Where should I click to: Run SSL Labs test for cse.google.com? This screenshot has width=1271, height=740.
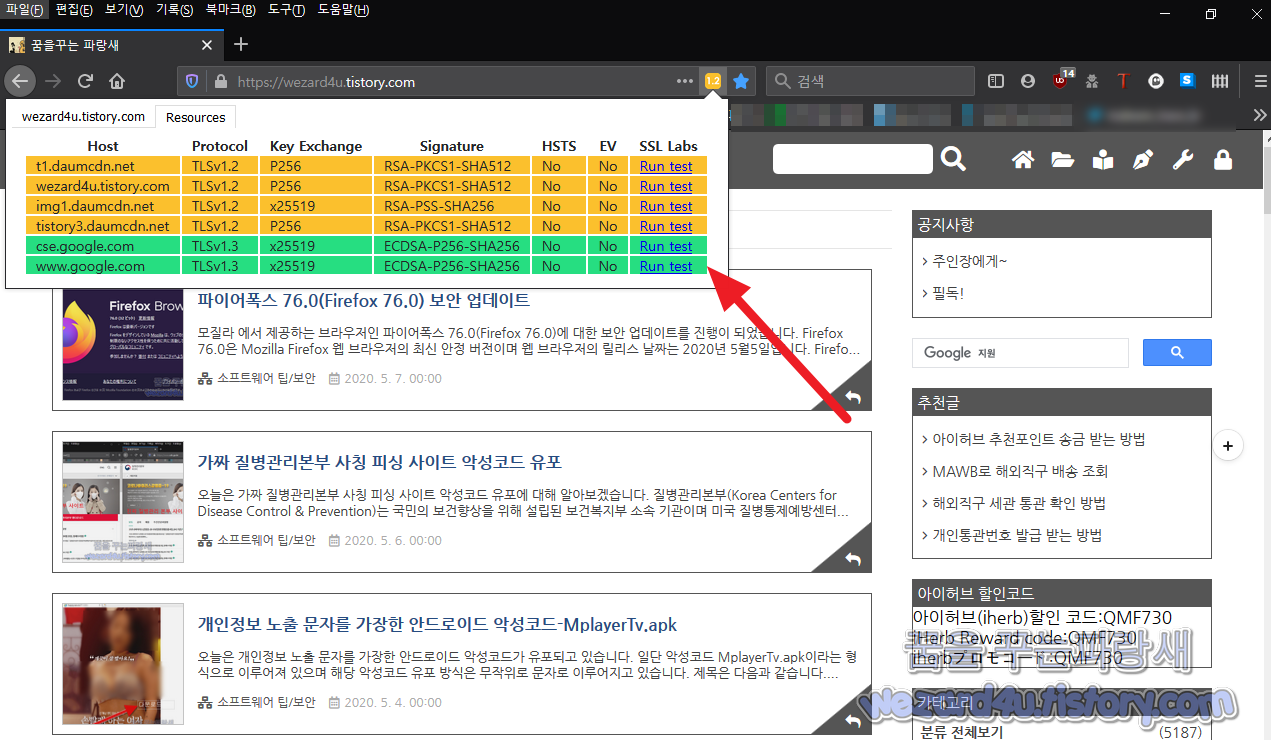[x=666, y=246]
